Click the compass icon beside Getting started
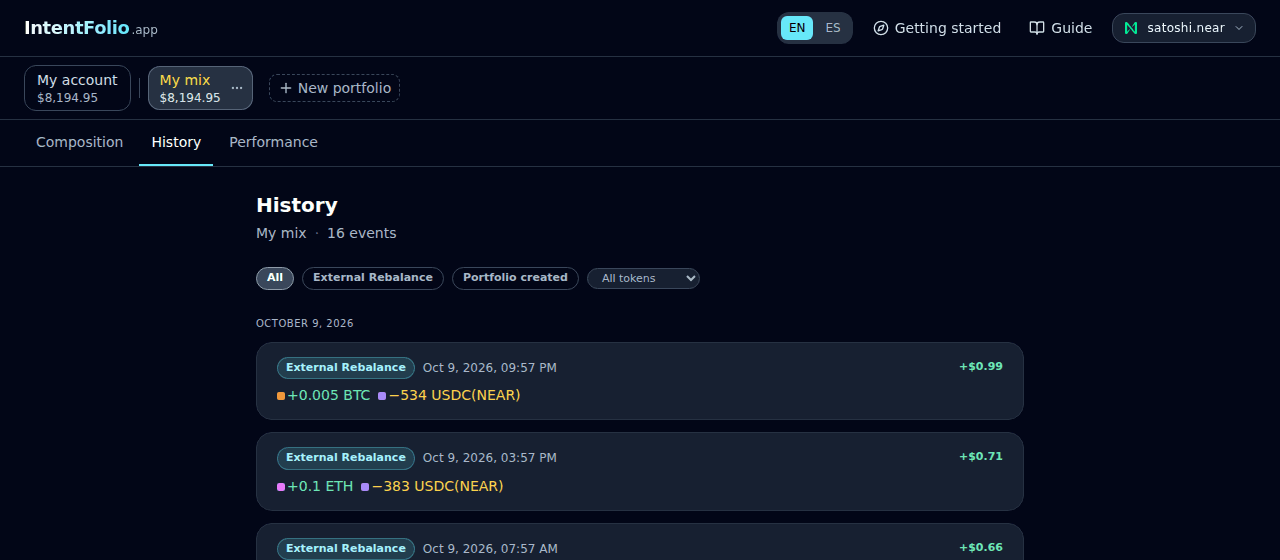The width and height of the screenshot is (1280, 560). coord(881,28)
